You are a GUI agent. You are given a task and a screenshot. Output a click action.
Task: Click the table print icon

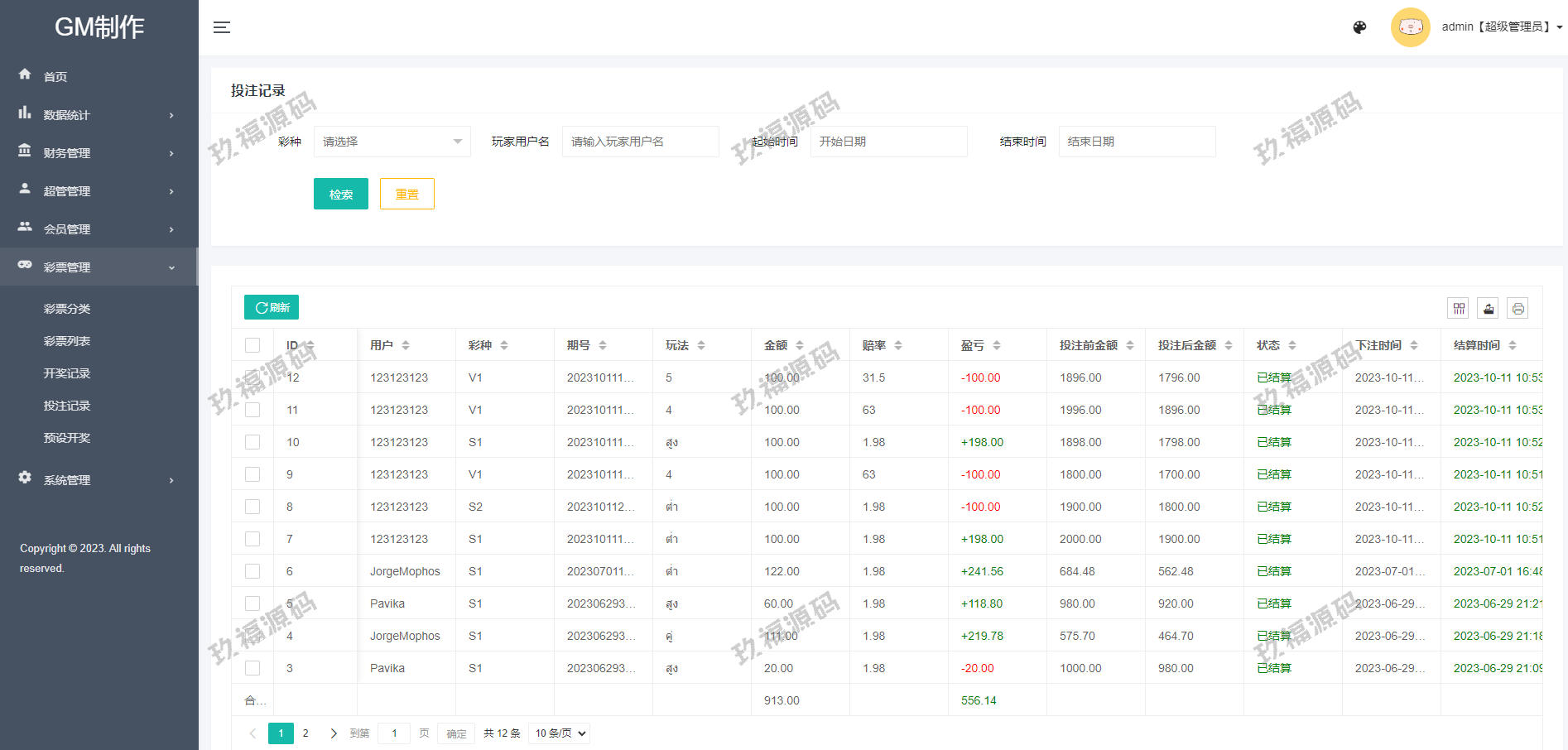(x=1517, y=309)
